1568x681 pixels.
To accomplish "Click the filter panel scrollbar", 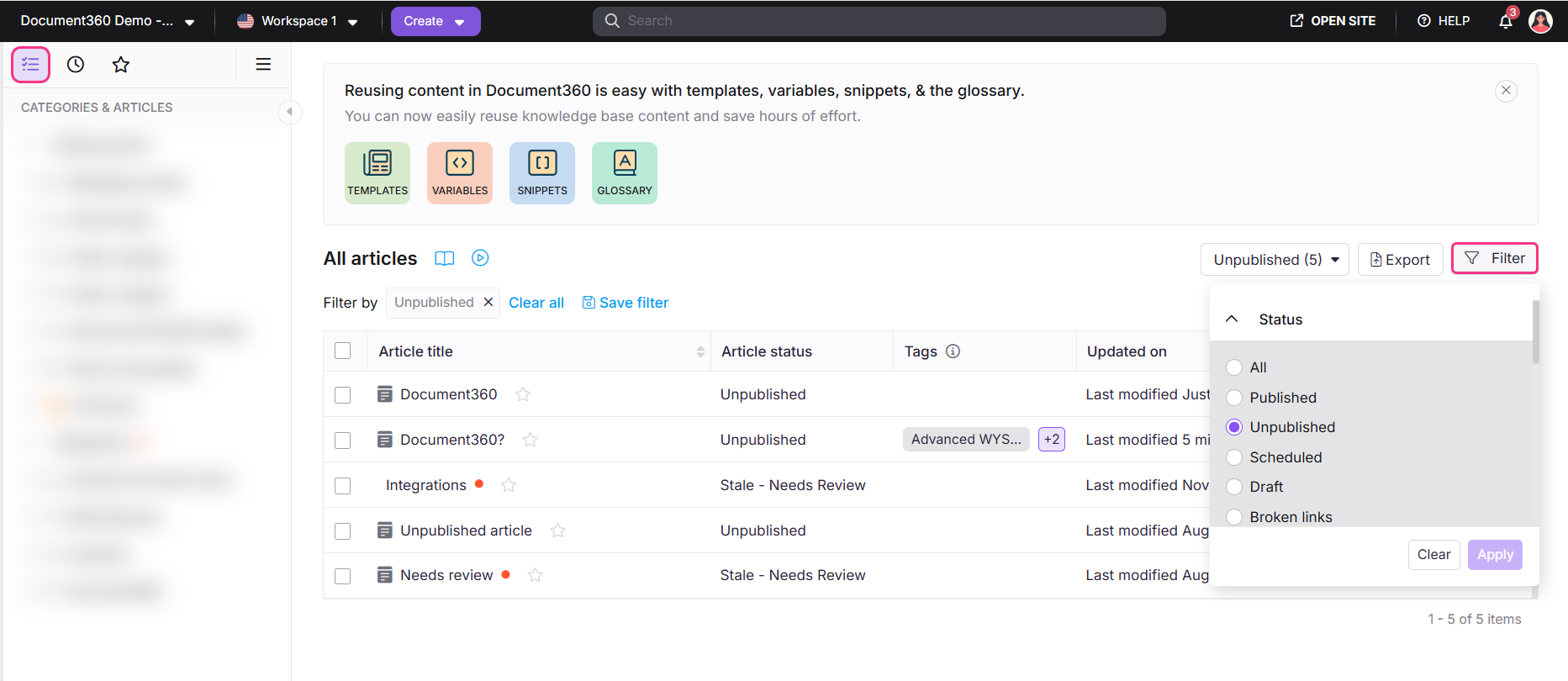I will 1536,332.
